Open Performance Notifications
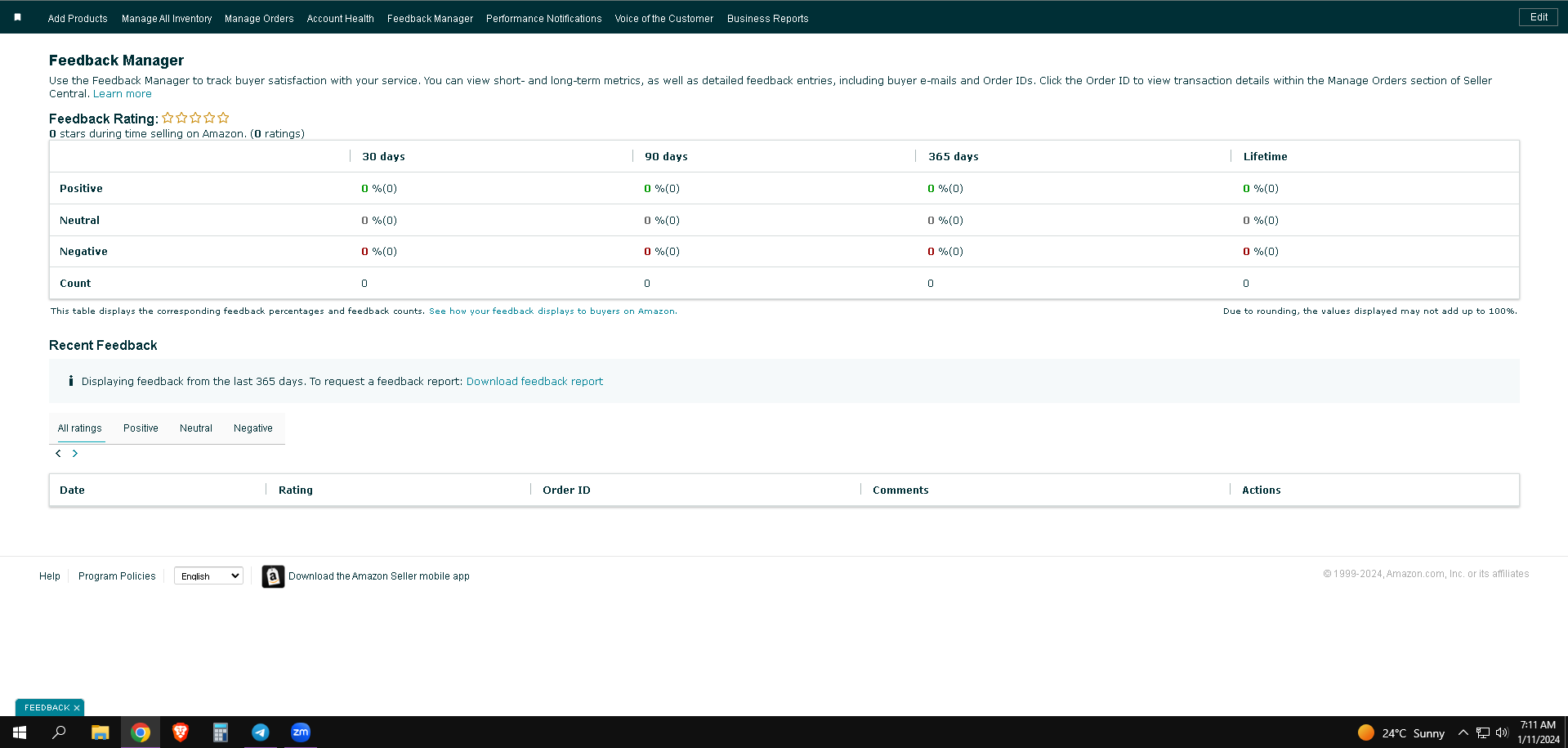 click(x=543, y=18)
